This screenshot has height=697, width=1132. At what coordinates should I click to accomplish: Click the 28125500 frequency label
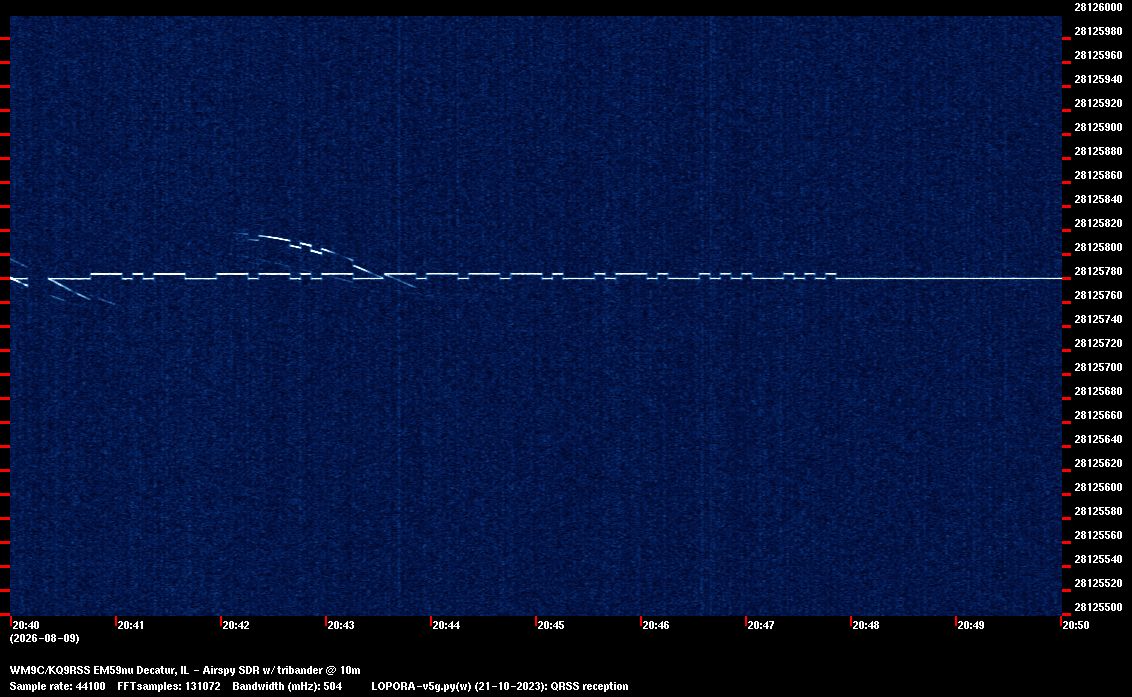pyautogui.click(x=1098, y=607)
